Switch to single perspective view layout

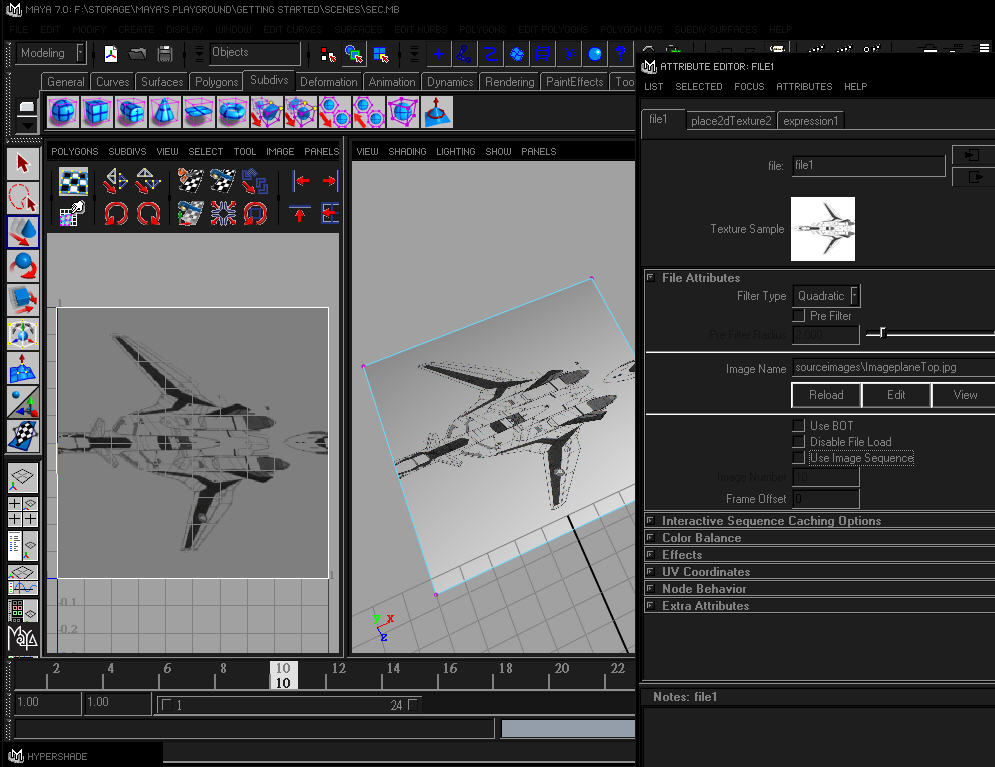pyautogui.click(x=23, y=478)
